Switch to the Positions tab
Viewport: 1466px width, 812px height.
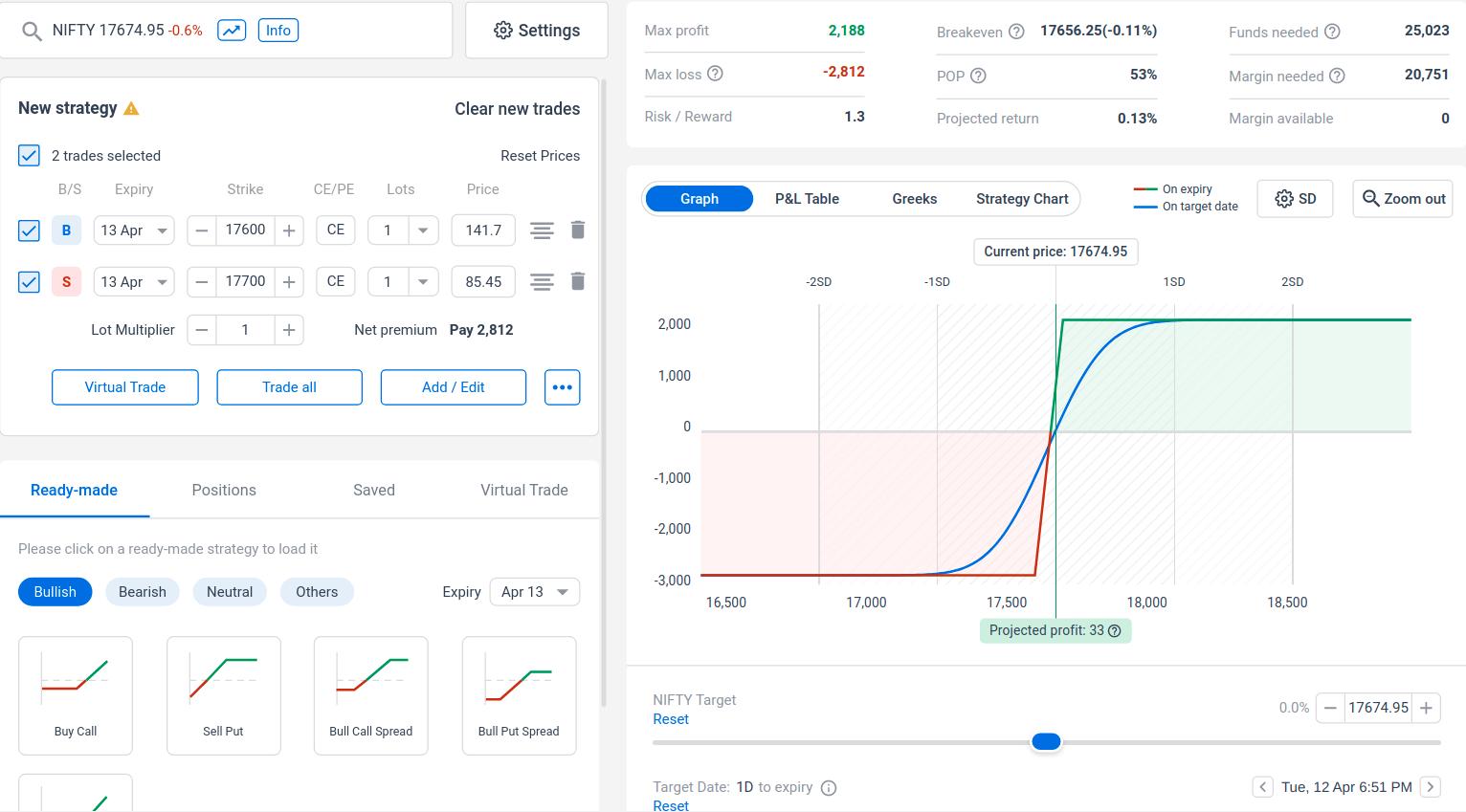(x=224, y=490)
